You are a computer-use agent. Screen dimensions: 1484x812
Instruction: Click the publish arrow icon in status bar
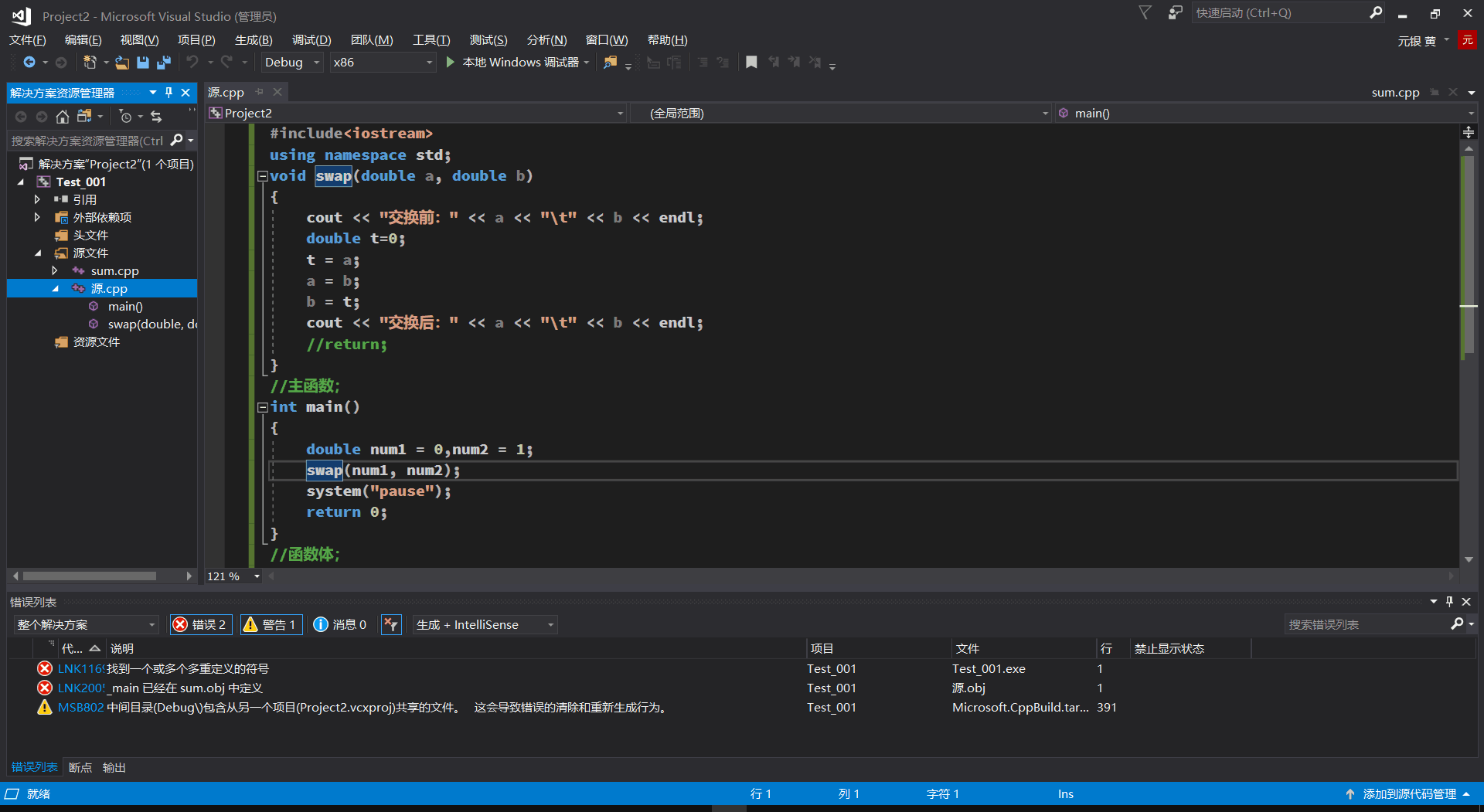point(1350,793)
